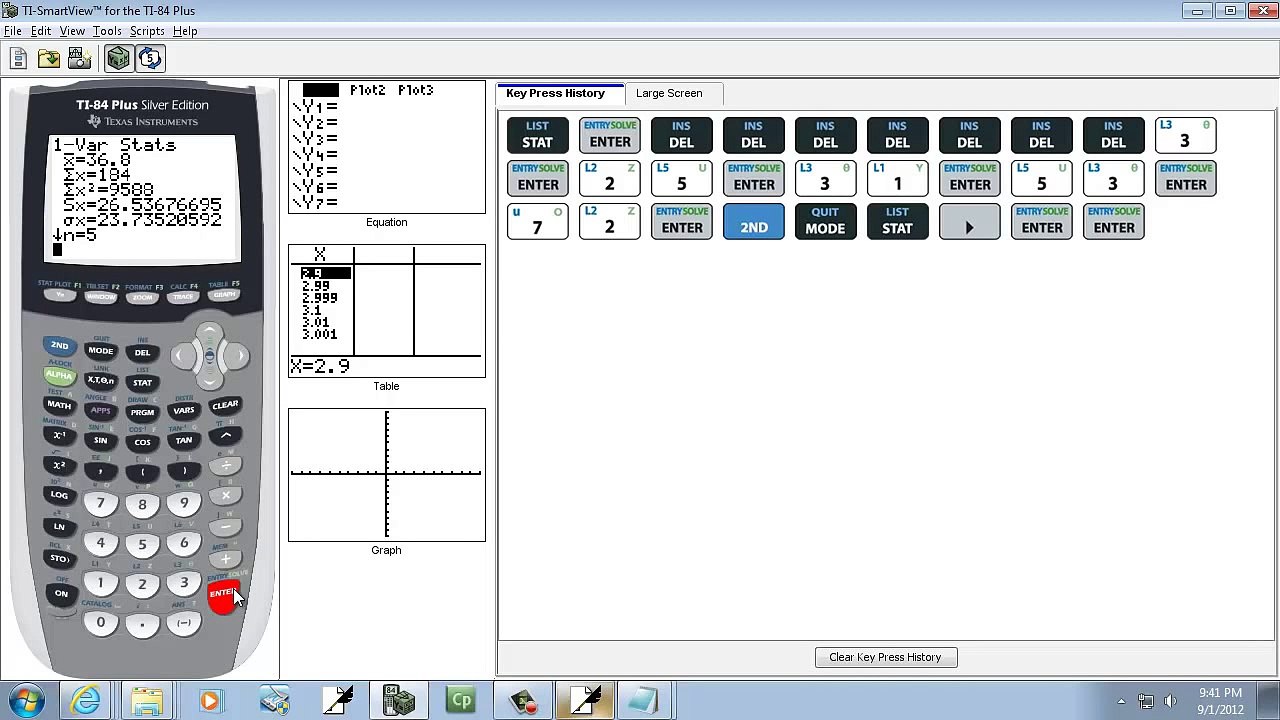Show hidden system tray icons
Viewport: 1280px width, 720px height.
pos(1121,701)
